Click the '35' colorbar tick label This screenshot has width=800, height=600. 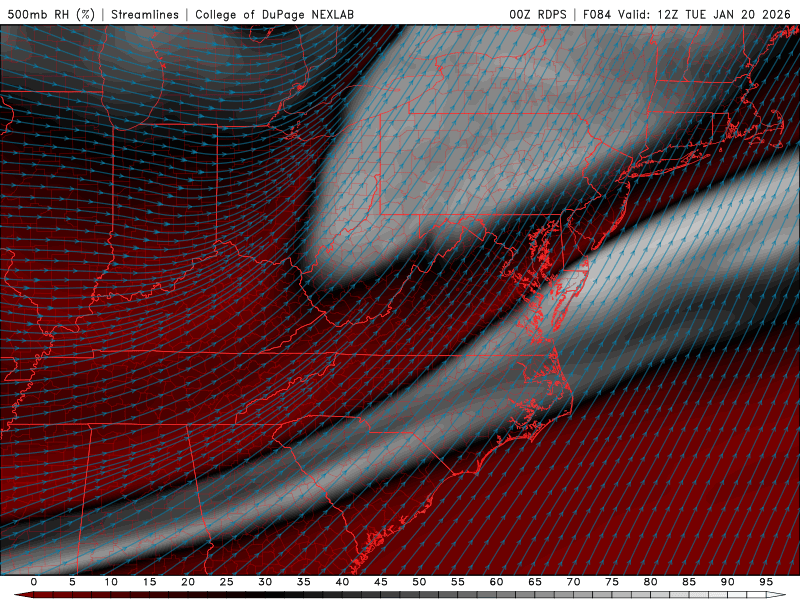(x=303, y=582)
